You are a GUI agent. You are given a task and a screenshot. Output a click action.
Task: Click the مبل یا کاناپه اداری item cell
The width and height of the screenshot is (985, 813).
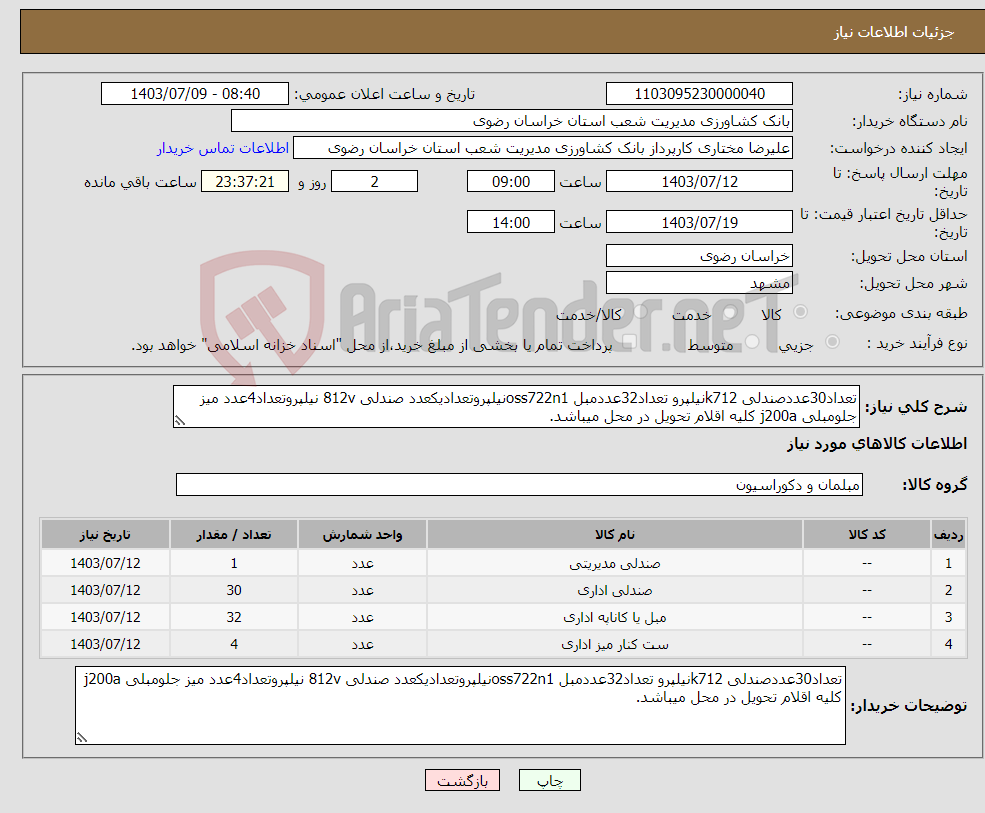(614, 618)
